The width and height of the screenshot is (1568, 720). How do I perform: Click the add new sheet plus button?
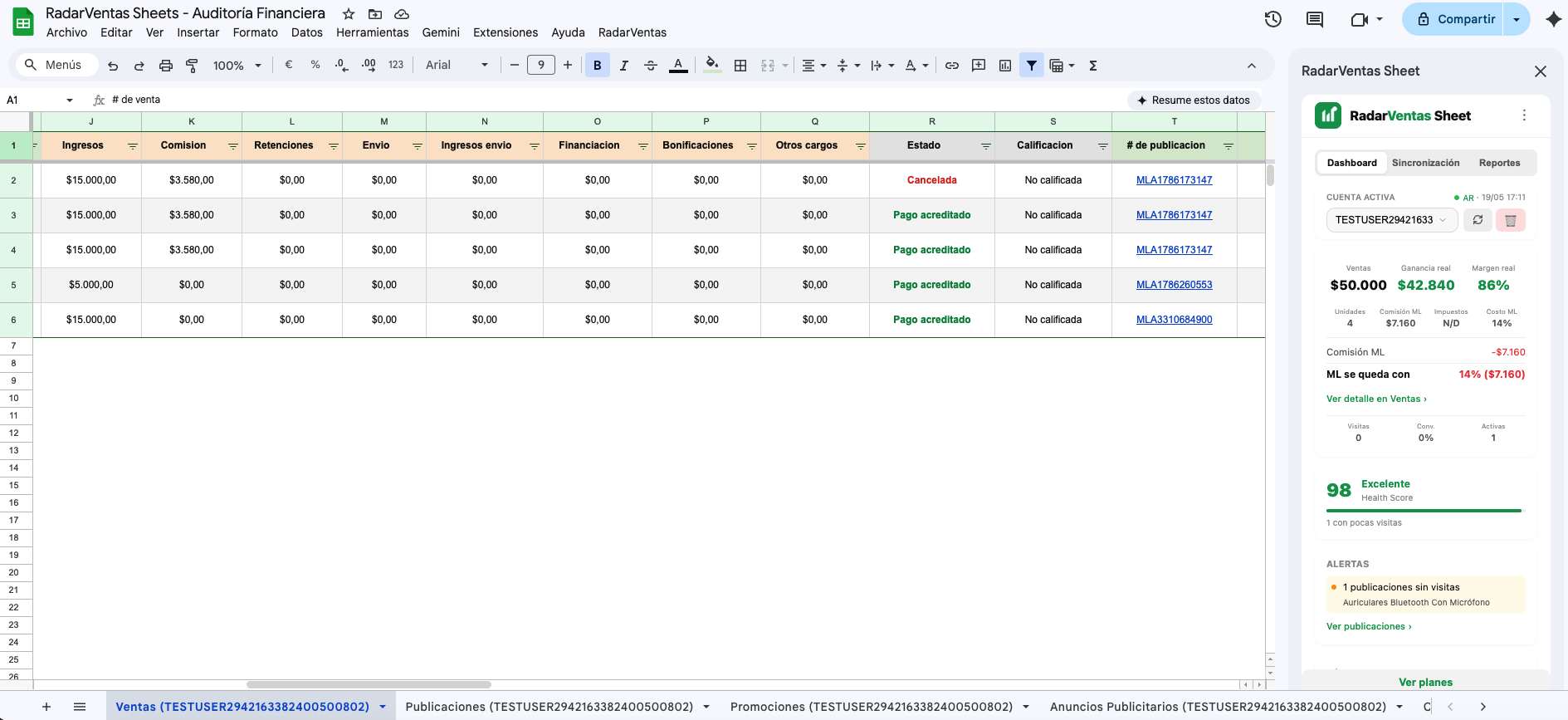click(46, 707)
